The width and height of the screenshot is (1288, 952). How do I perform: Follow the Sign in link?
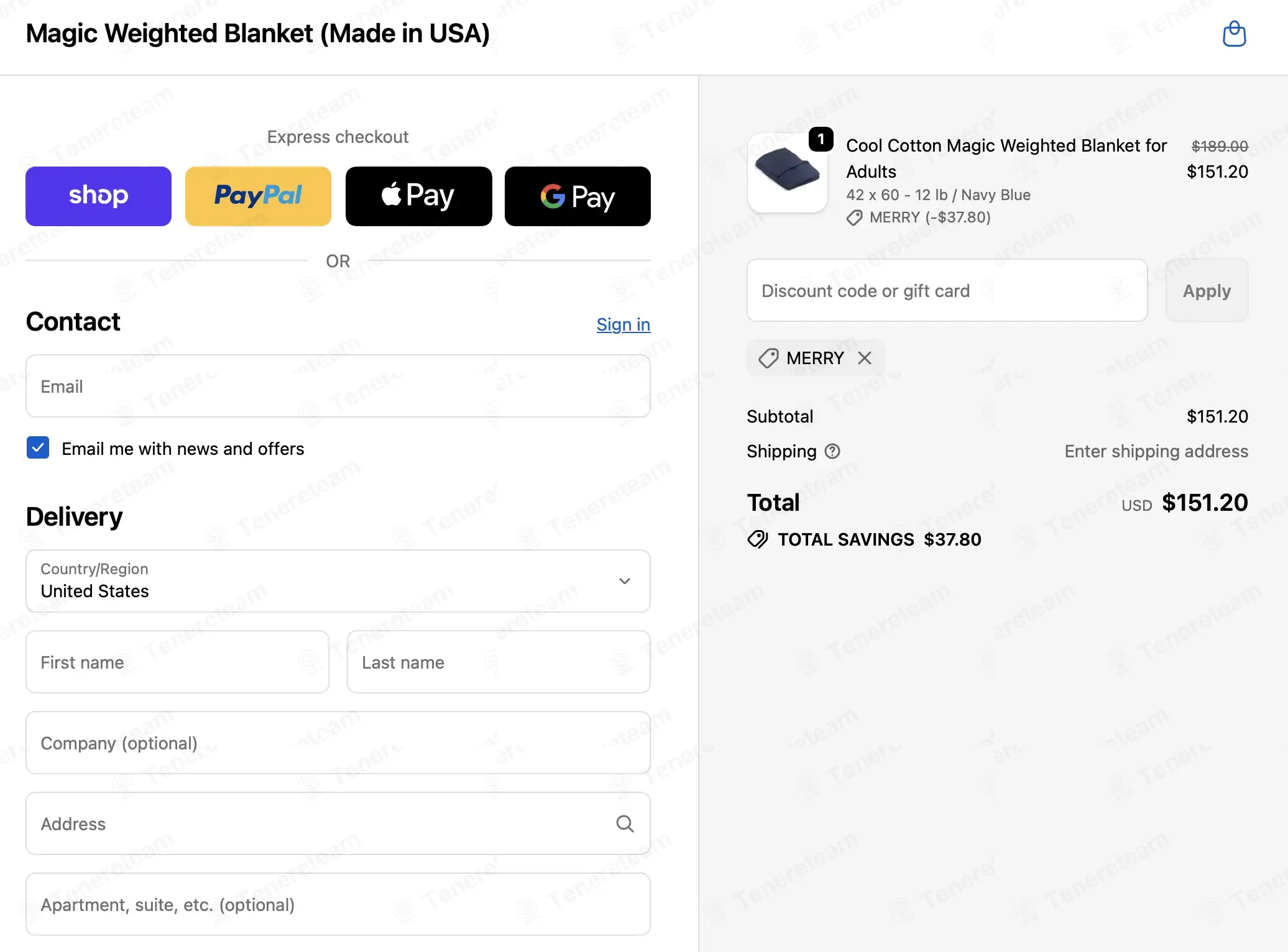(x=623, y=324)
